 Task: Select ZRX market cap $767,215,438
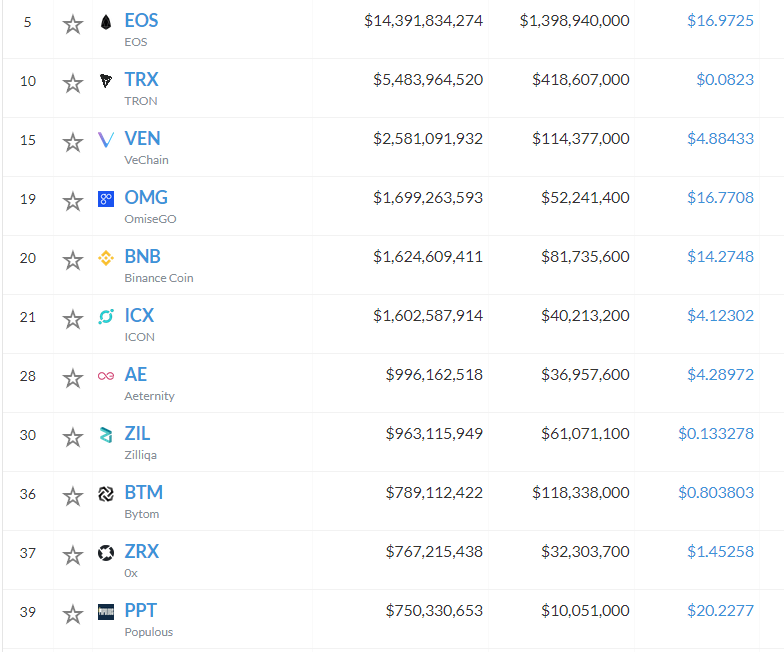coord(434,552)
